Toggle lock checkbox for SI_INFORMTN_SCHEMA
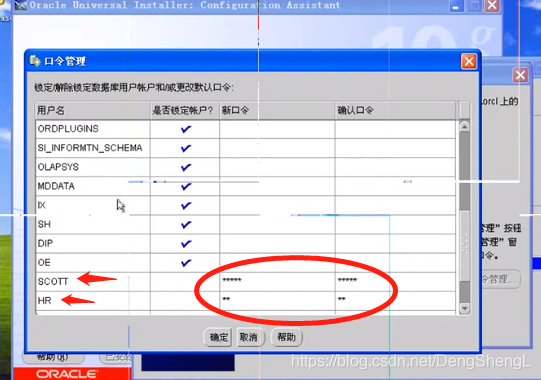This screenshot has height=380, width=541. (186, 148)
